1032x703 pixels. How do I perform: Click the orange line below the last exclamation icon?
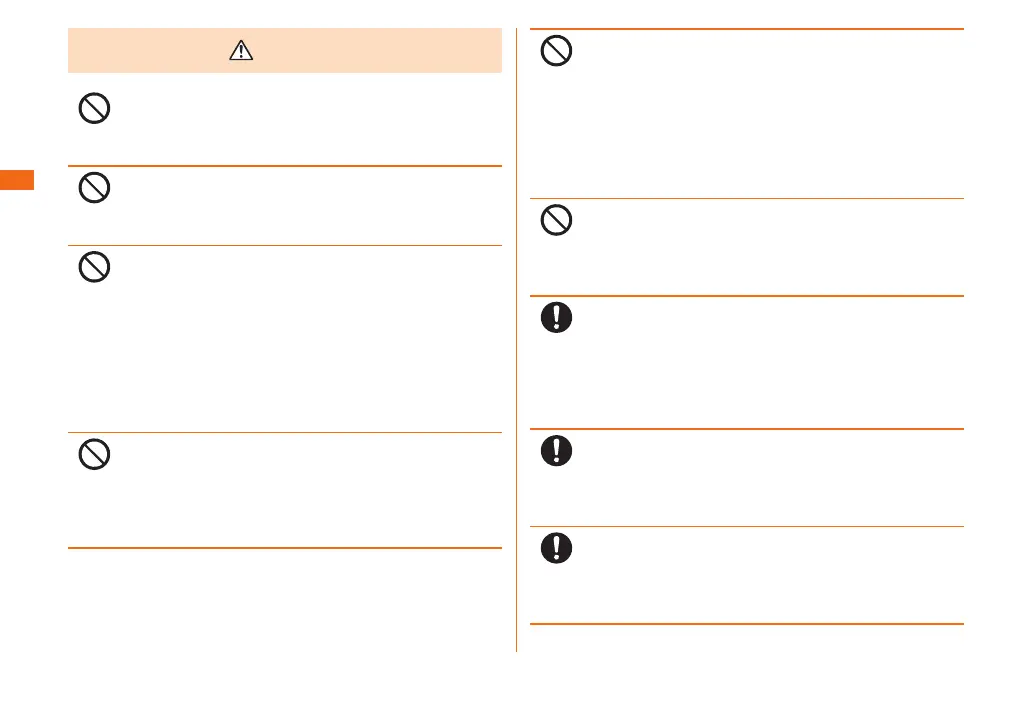[746, 624]
